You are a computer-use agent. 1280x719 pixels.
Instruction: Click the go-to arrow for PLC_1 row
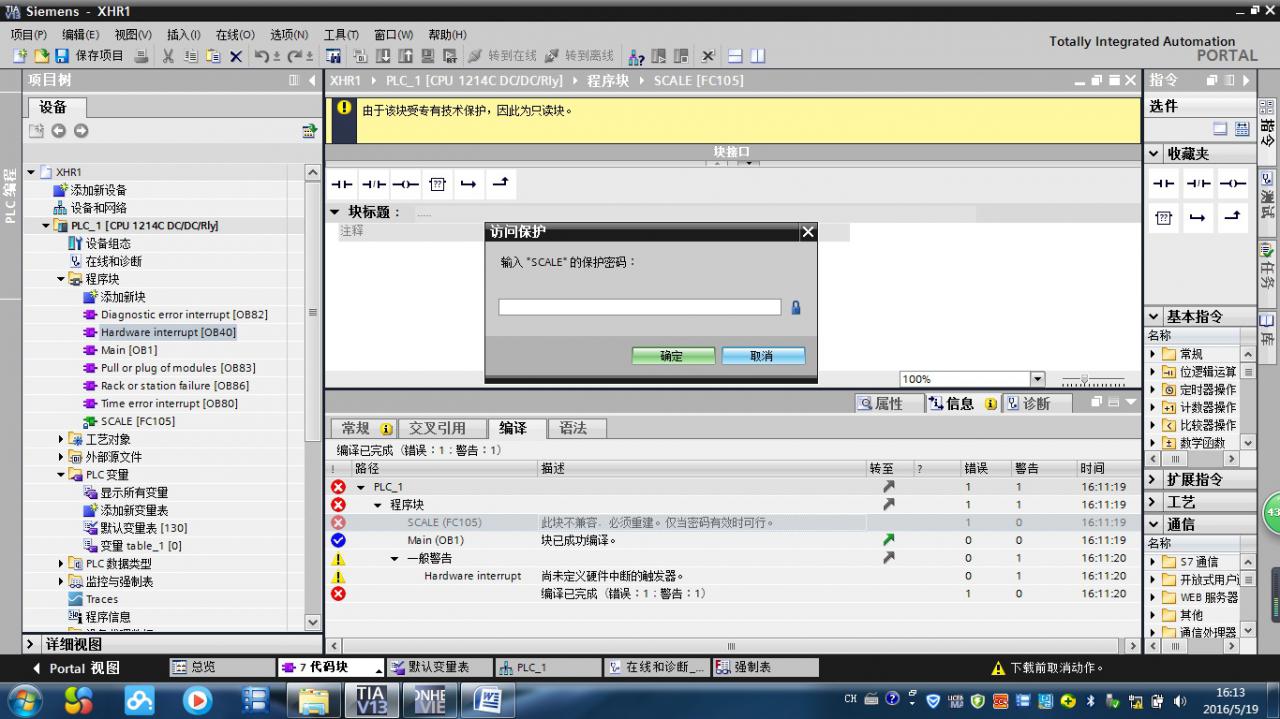click(x=888, y=487)
